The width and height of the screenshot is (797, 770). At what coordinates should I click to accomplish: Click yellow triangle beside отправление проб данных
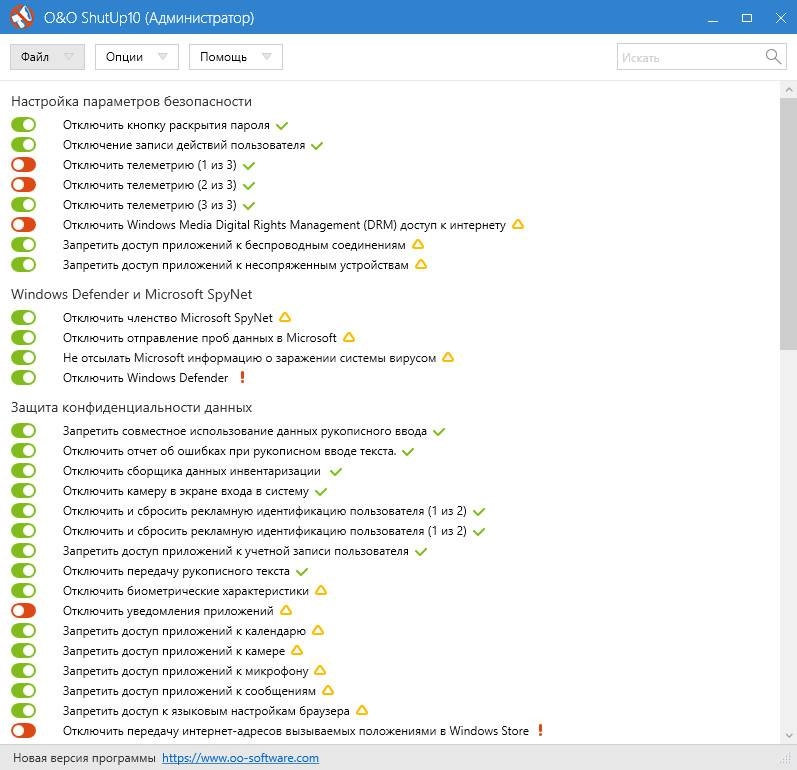(349, 337)
